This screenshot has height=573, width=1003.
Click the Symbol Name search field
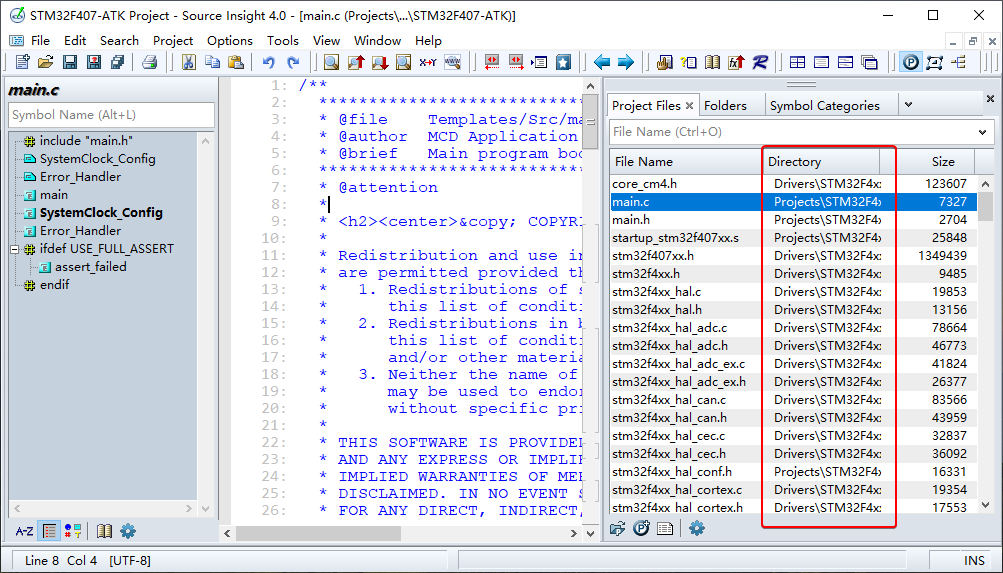[x=111, y=115]
